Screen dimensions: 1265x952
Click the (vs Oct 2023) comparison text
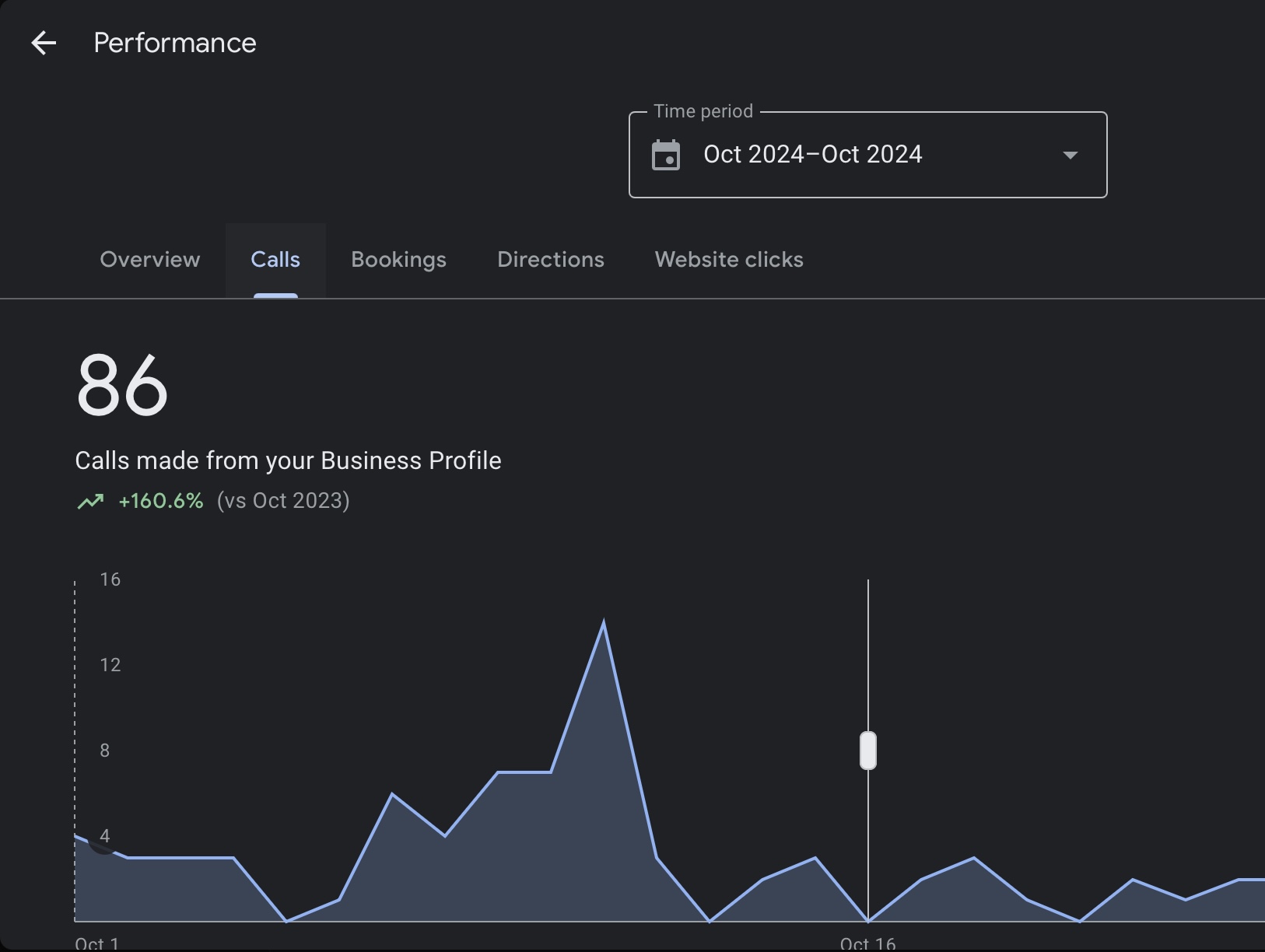(283, 500)
